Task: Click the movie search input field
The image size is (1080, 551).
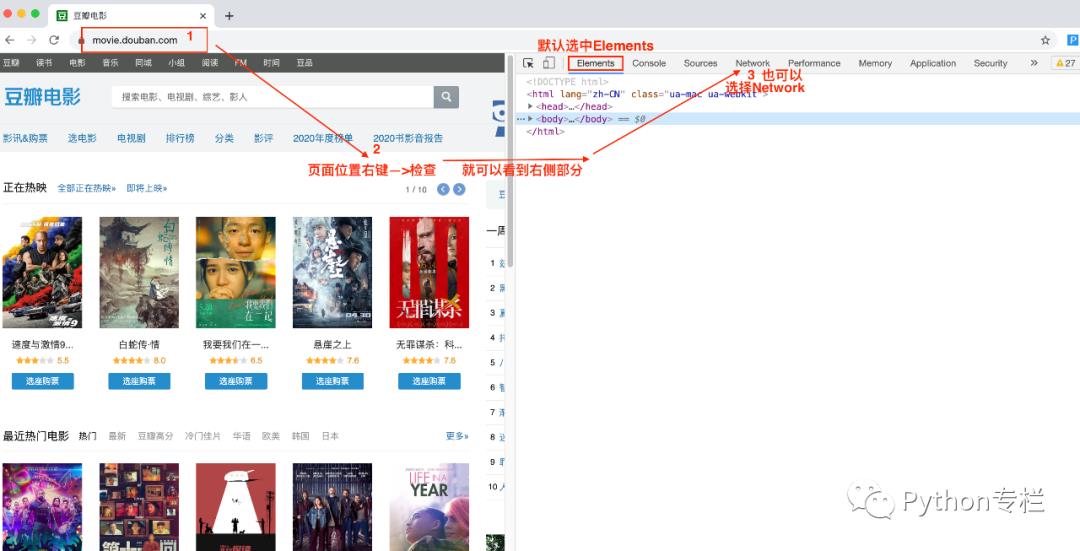Action: coord(273,97)
